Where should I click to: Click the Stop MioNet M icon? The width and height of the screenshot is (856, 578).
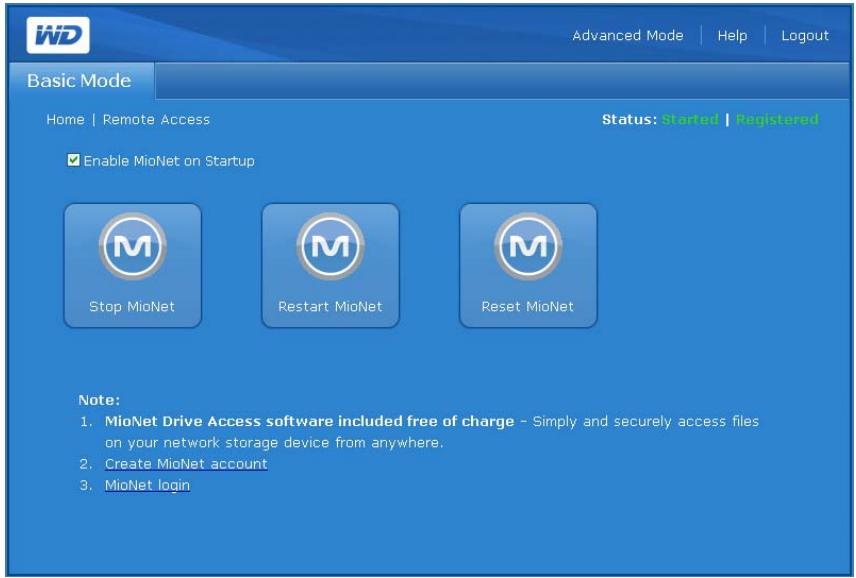click(x=133, y=246)
